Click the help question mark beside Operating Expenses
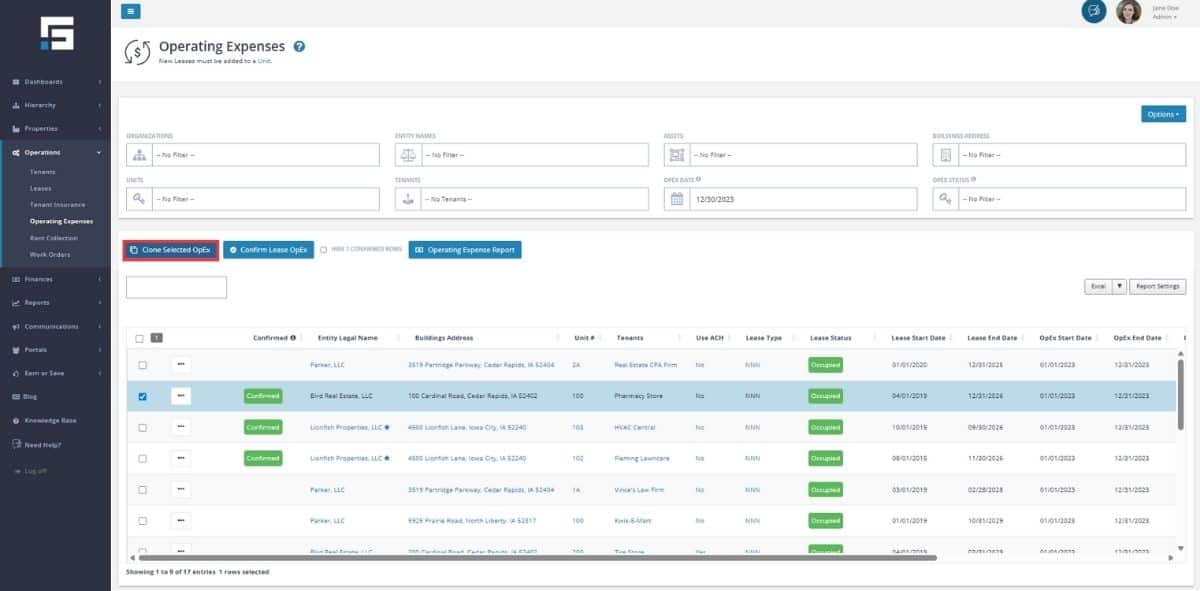This screenshot has width=1200, height=591. pyautogui.click(x=299, y=46)
